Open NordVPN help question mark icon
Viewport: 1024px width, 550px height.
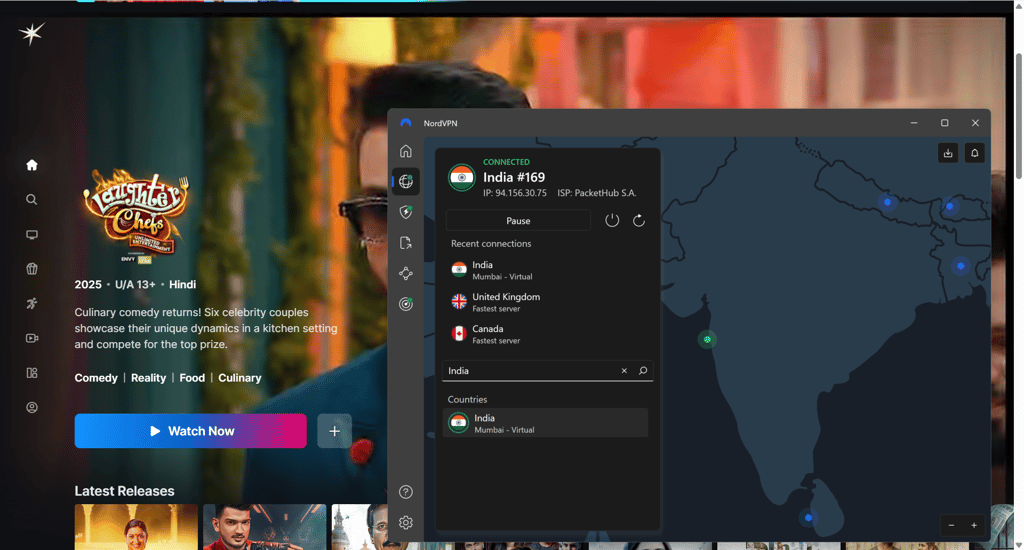pos(406,492)
